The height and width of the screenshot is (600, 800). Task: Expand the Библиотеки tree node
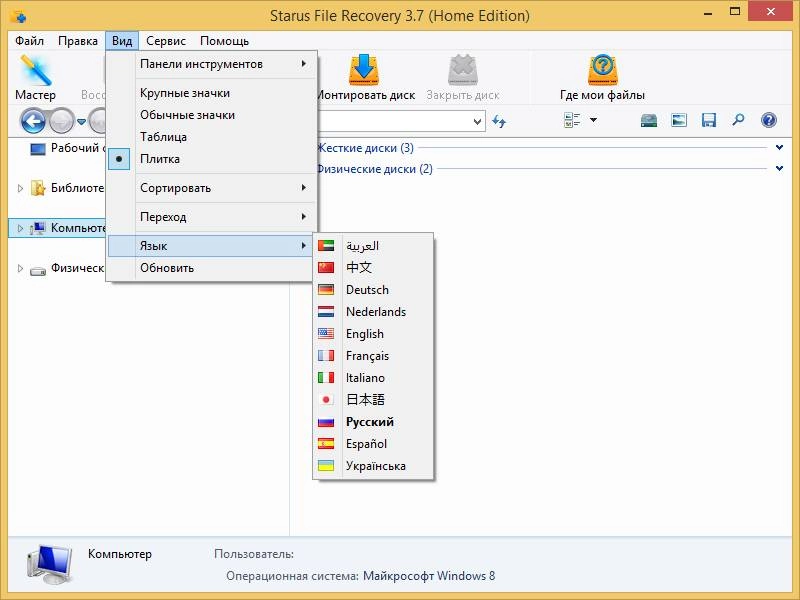point(20,188)
